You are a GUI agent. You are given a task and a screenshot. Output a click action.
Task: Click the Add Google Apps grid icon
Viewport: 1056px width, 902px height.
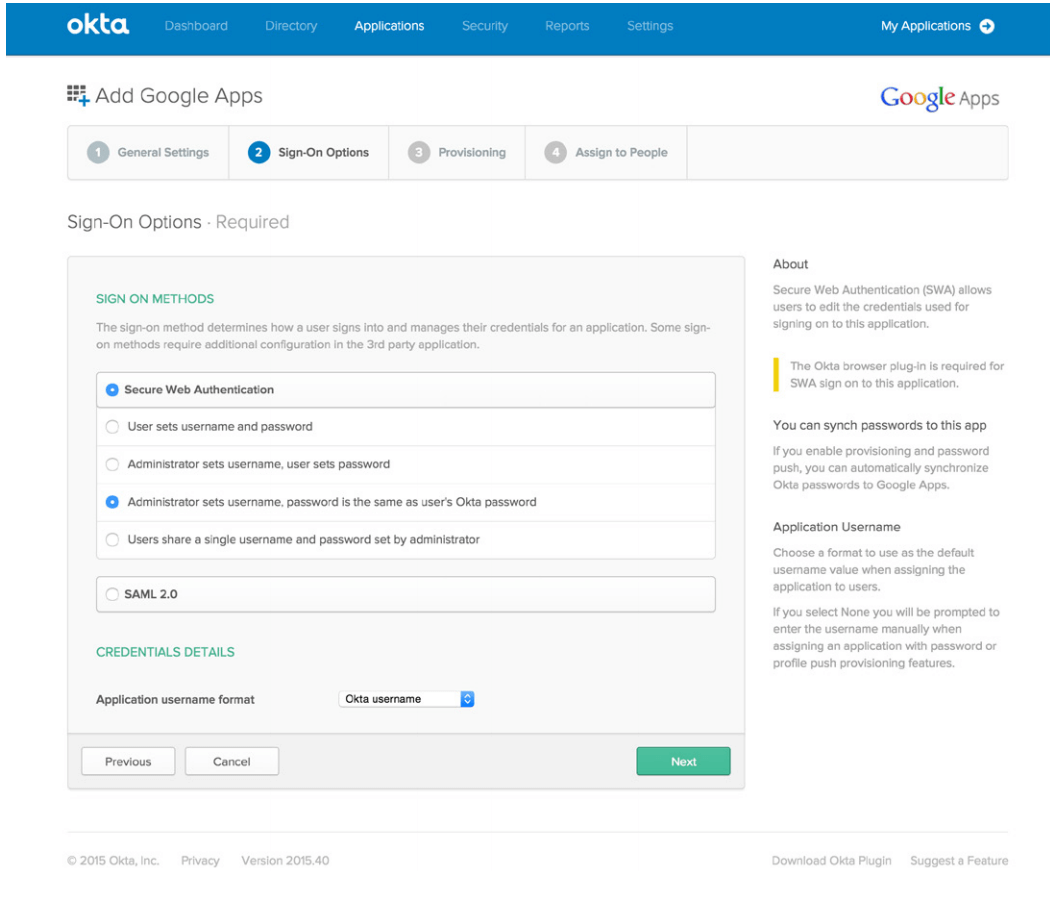point(77,95)
